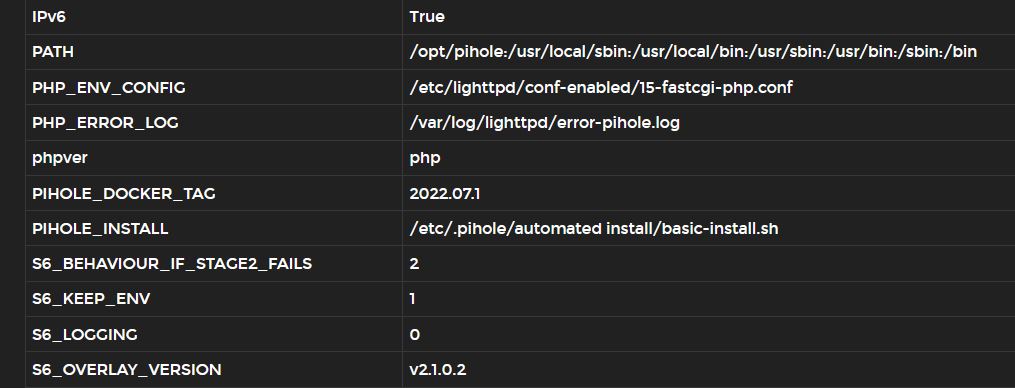Image resolution: width=1015 pixels, height=388 pixels.
Task: Select the PIHOLE_INSTALL label
Action: [x=100, y=228]
